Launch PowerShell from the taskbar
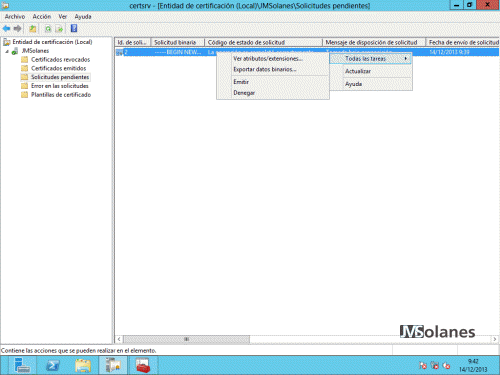Image resolution: width=500 pixels, height=375 pixels. click(x=53, y=365)
